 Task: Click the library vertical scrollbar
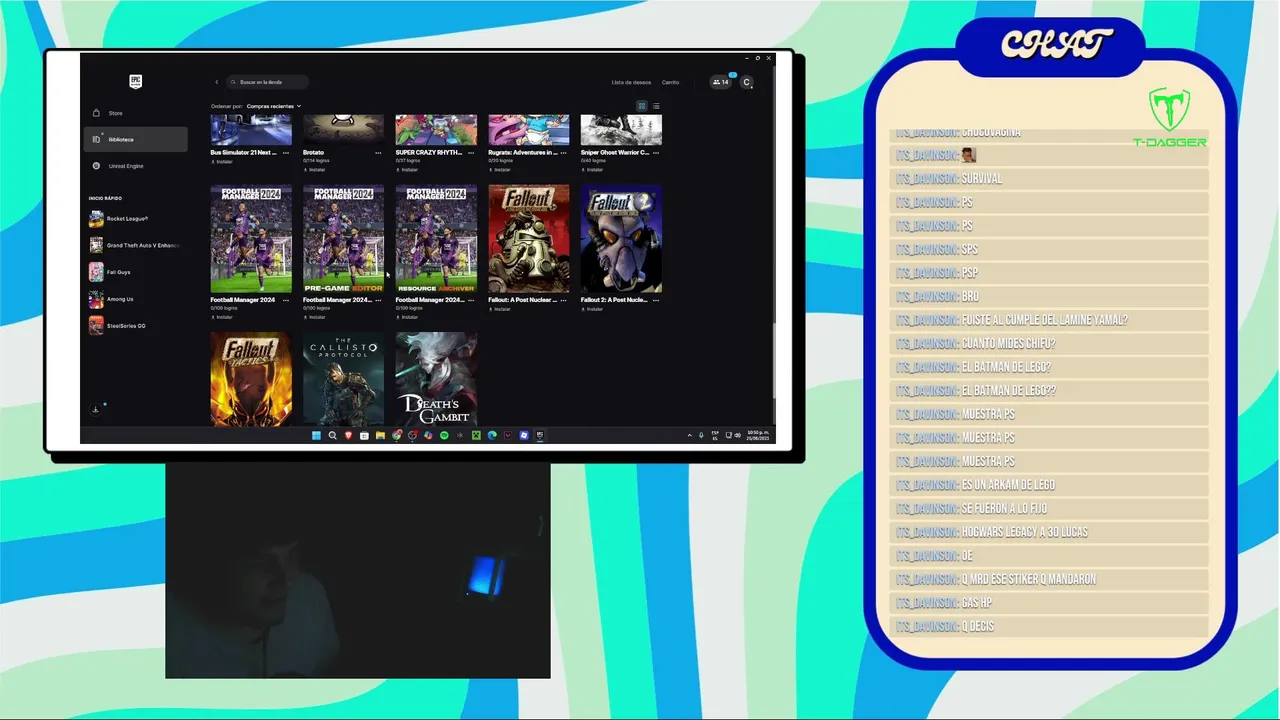pos(772,360)
